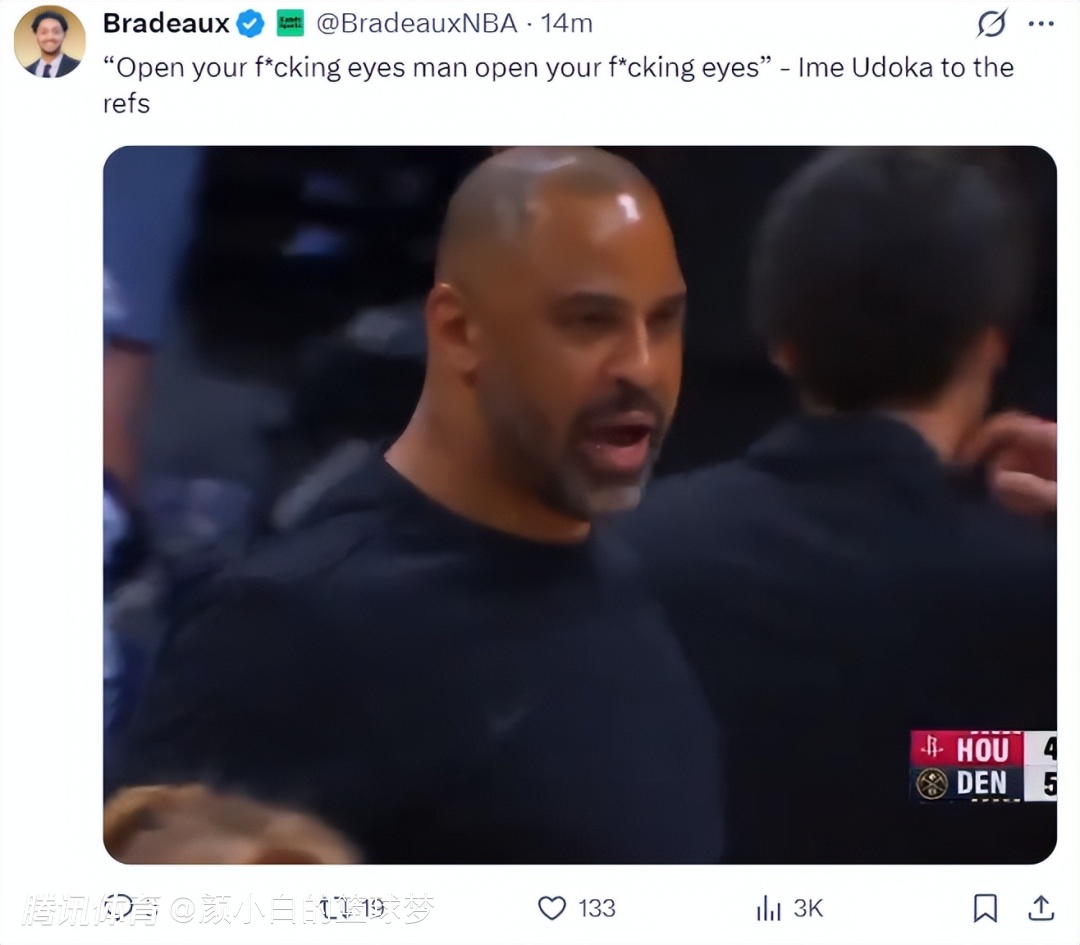The width and height of the screenshot is (1080, 945).
Task: Click the 133 likes count
Action: pos(597,908)
